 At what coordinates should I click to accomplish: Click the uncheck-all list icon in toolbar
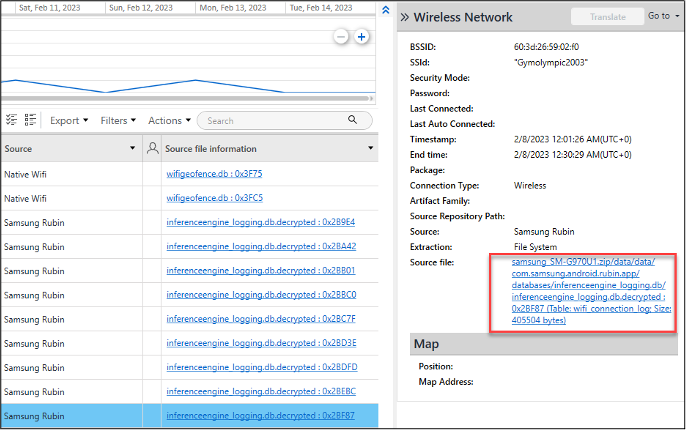click(31, 120)
